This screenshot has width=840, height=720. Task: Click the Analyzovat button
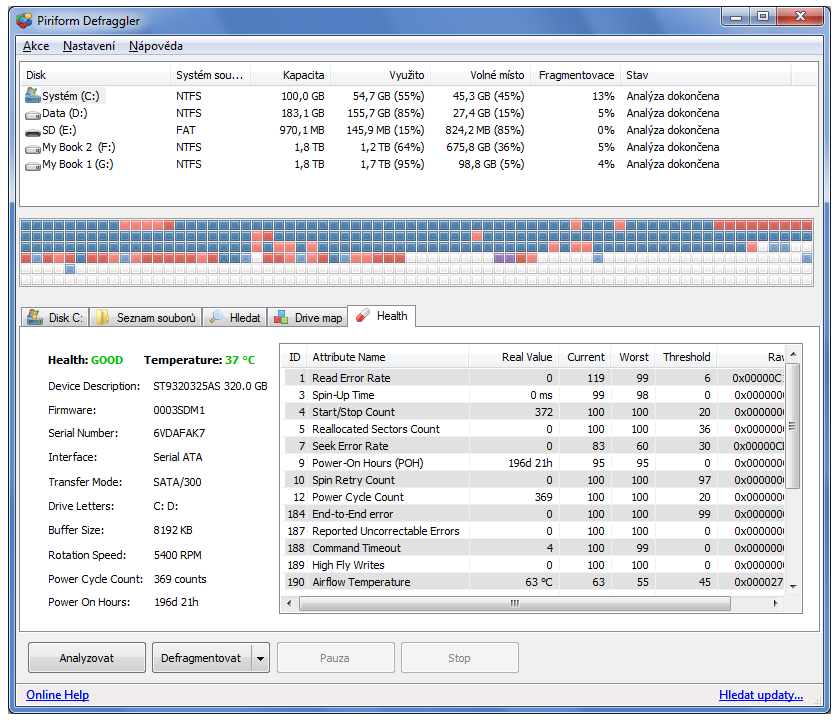click(86, 658)
